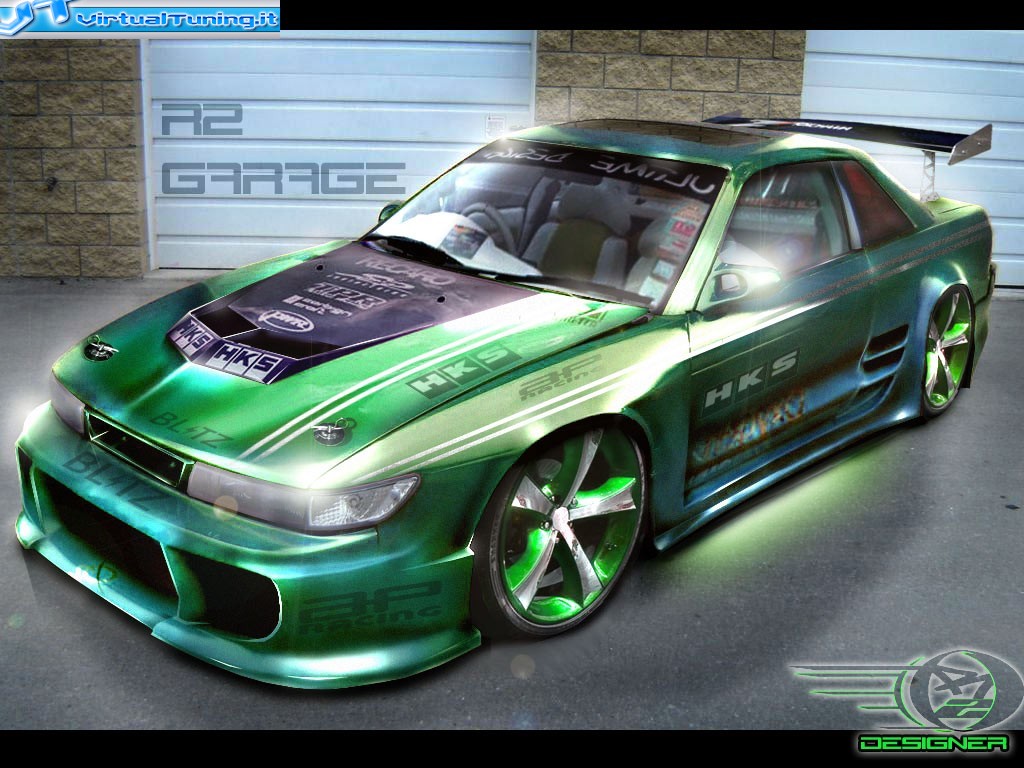This screenshot has height=768, width=1024.
Task: Click the R2 text on the garage door
Action: [202, 120]
